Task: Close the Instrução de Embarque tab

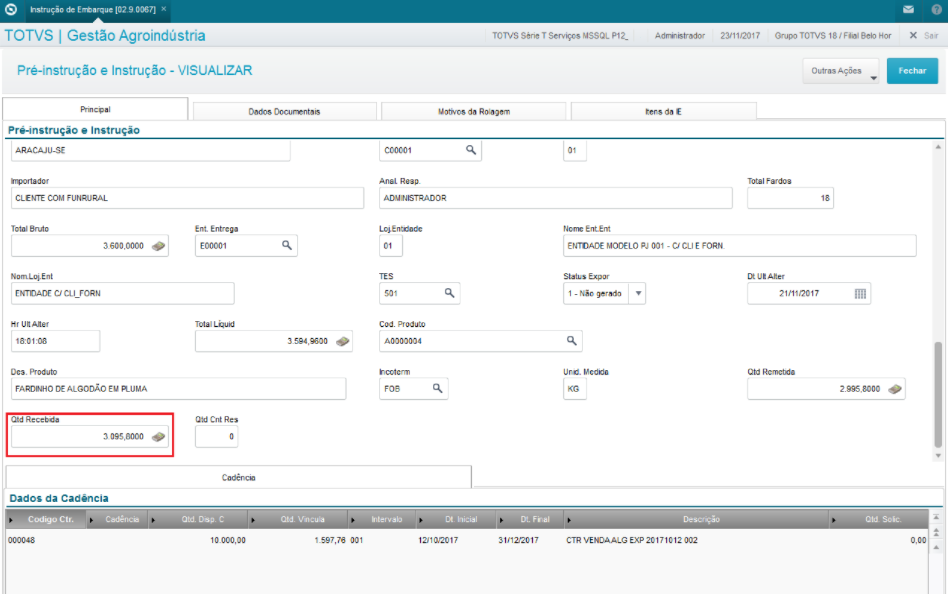Action: [164, 9]
